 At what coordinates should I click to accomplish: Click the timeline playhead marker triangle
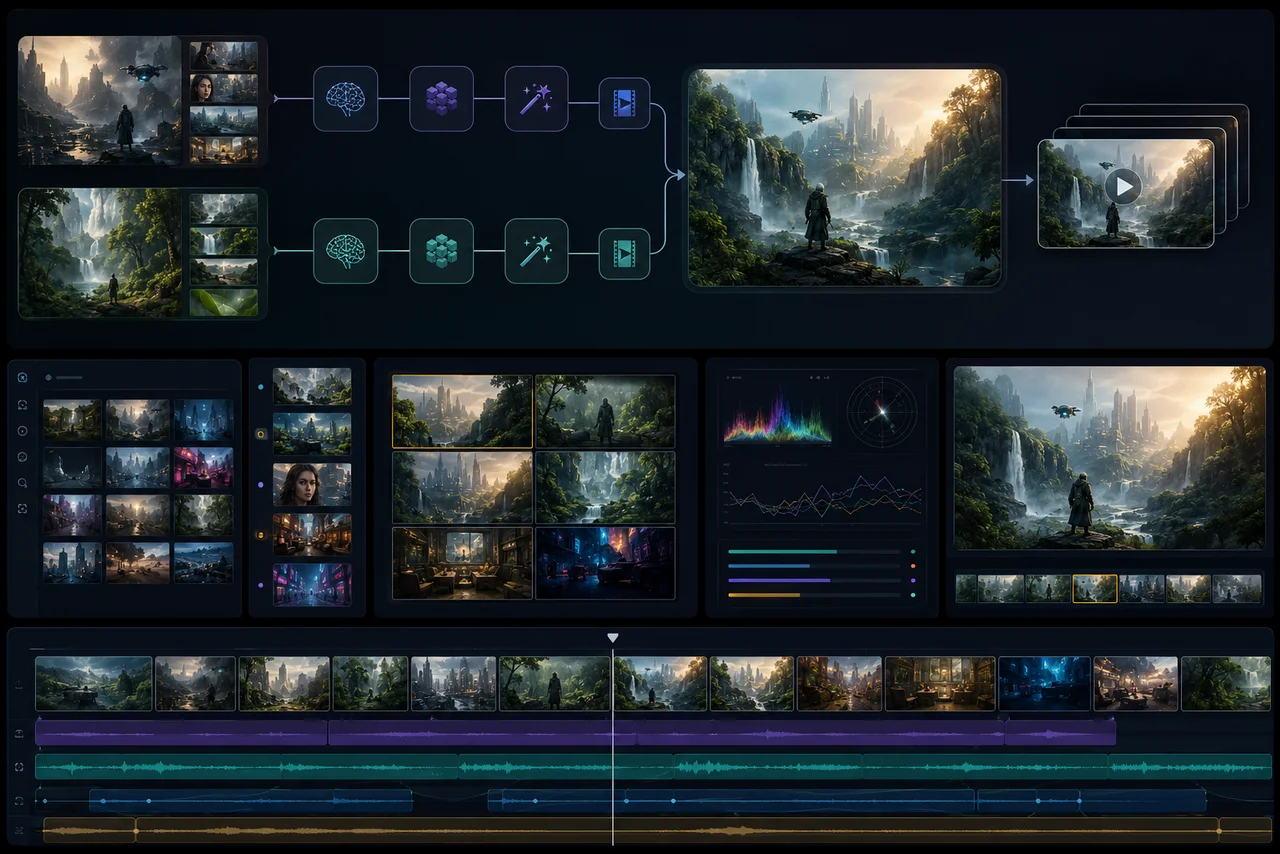613,638
